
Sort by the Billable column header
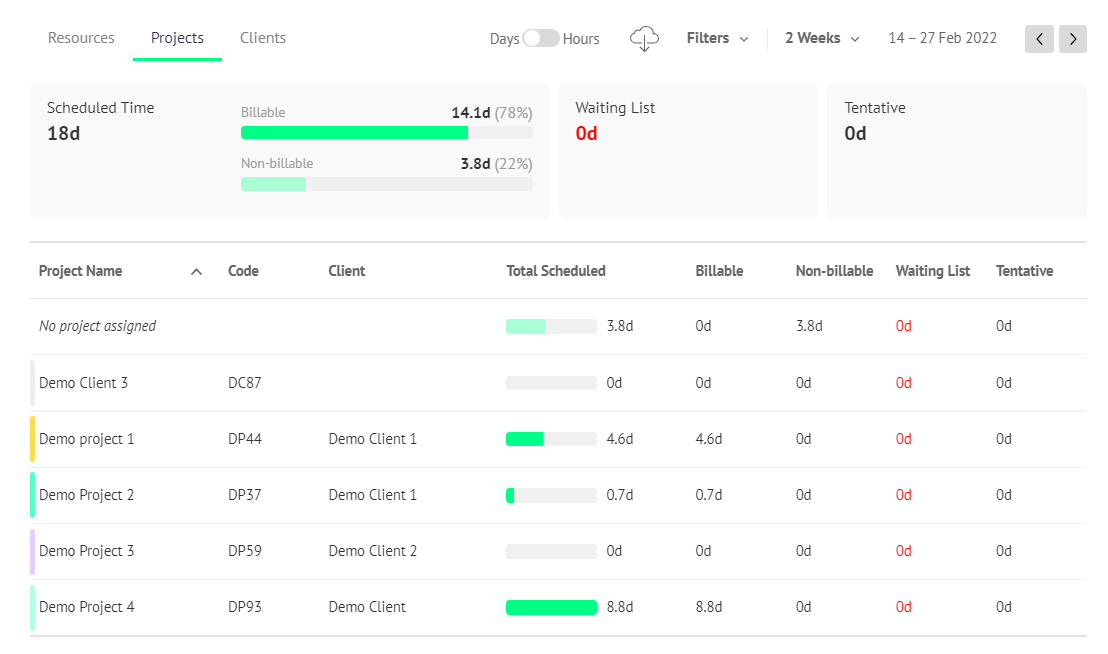(719, 271)
